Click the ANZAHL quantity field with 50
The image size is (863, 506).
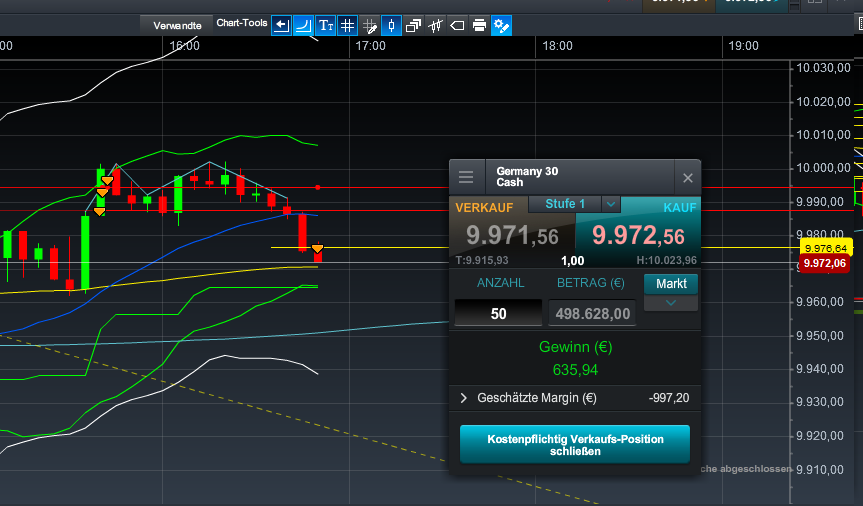click(x=498, y=313)
